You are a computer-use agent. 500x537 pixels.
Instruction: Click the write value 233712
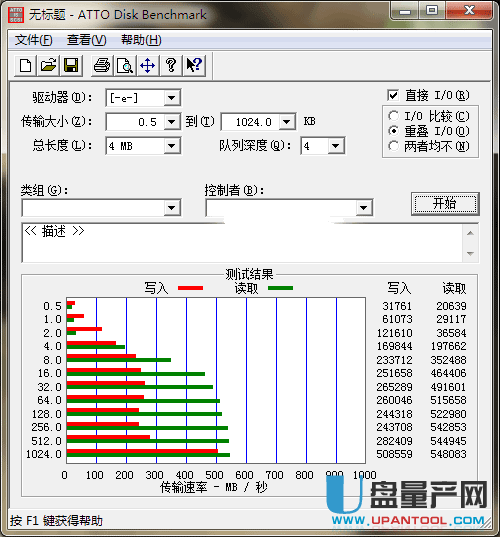pos(394,360)
